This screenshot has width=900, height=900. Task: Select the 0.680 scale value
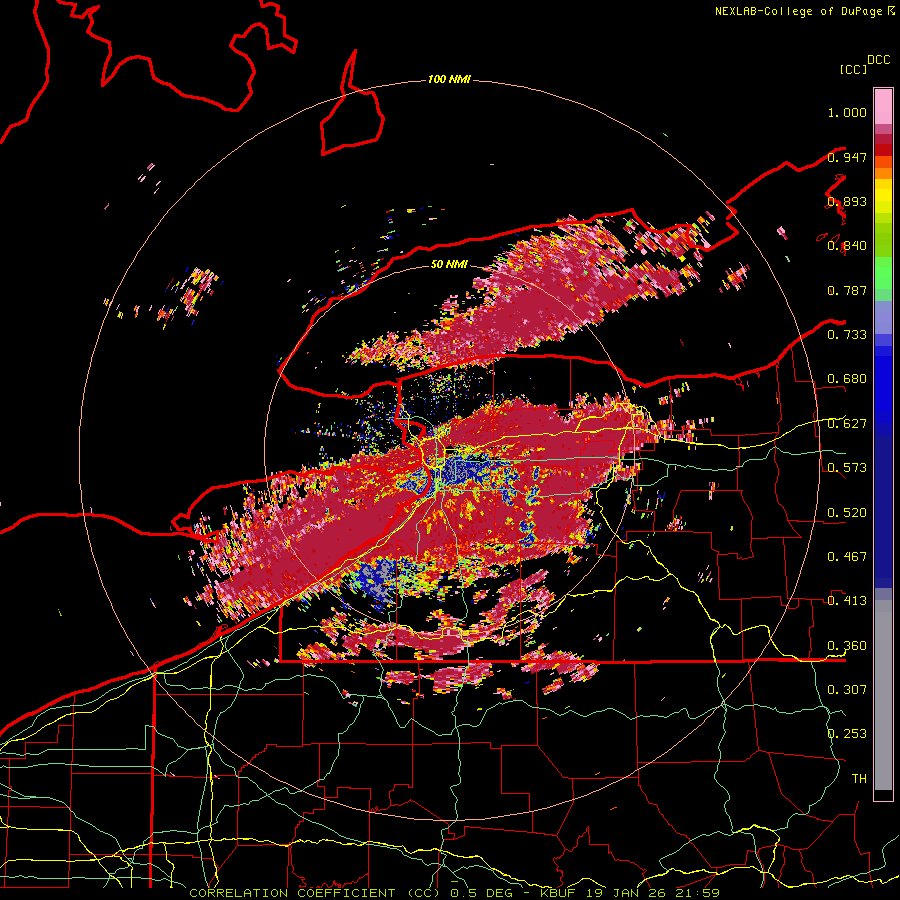pos(847,379)
